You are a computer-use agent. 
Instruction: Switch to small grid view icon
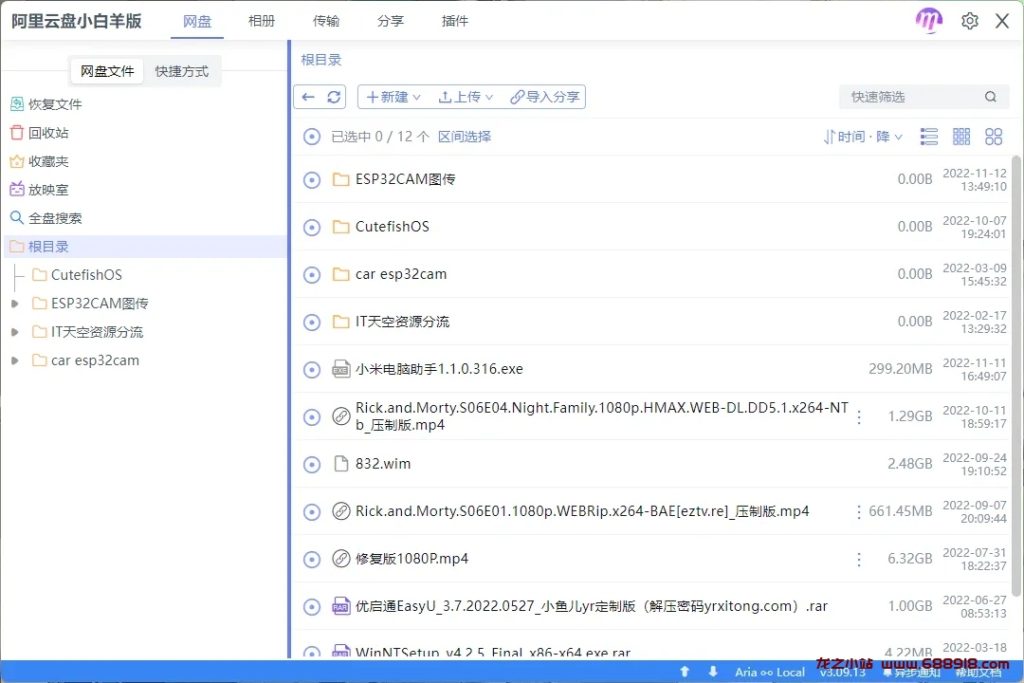(961, 136)
